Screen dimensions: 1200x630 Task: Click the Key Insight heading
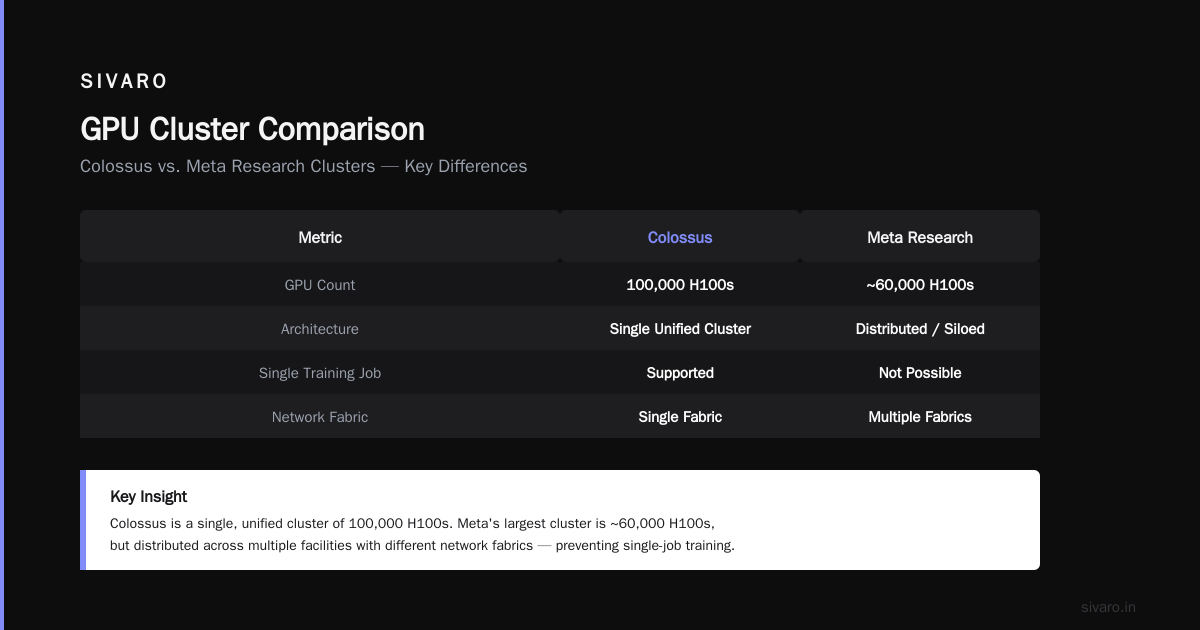tap(149, 497)
